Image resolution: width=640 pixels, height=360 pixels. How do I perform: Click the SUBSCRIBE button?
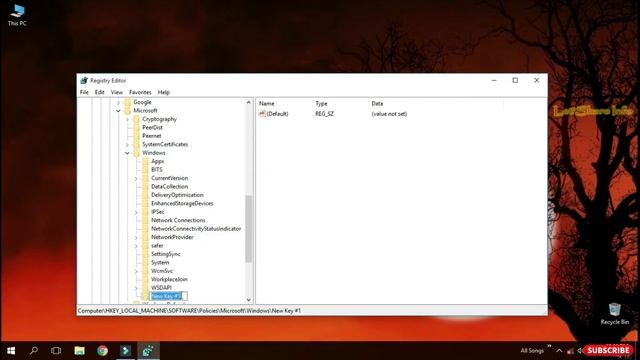[x=608, y=350]
